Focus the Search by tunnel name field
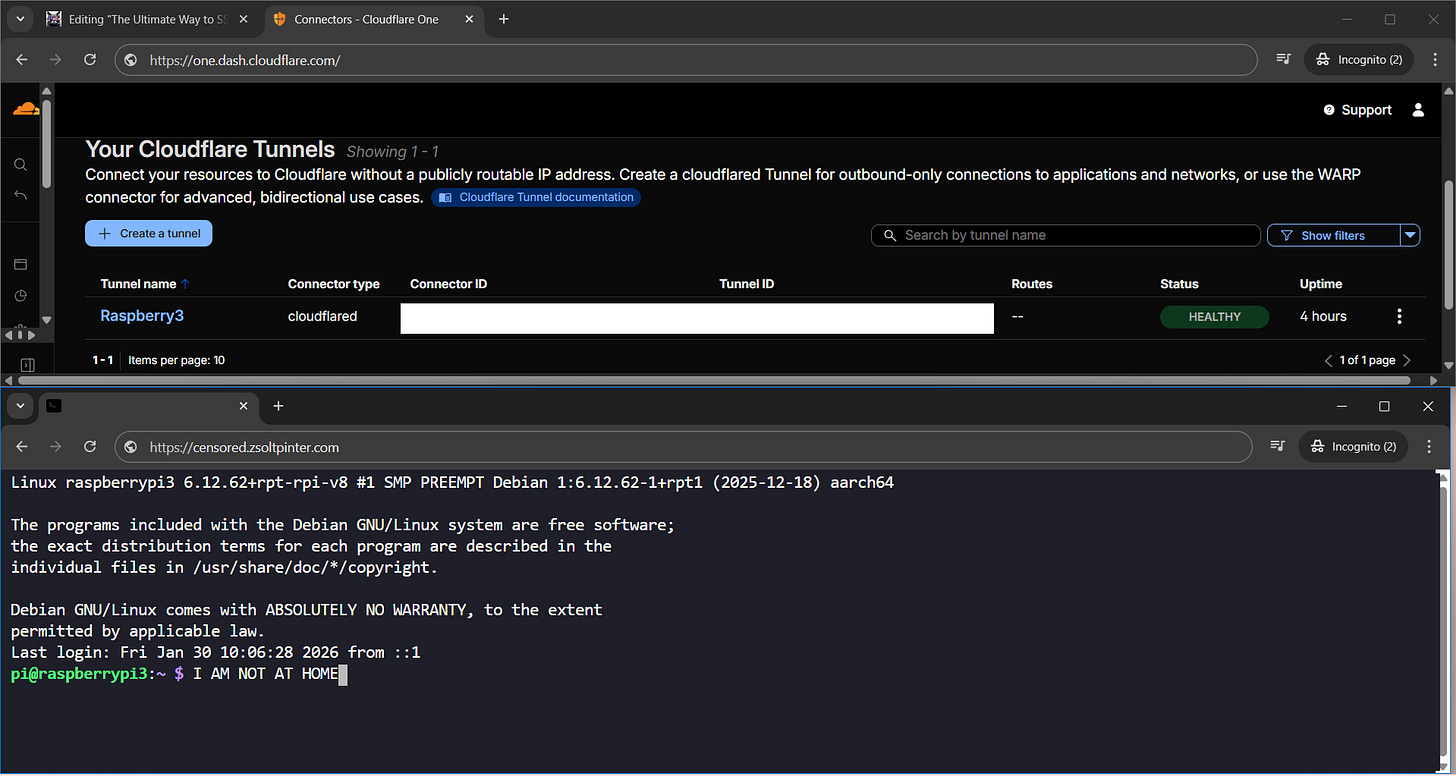This screenshot has height=776, width=1456. 1066,235
